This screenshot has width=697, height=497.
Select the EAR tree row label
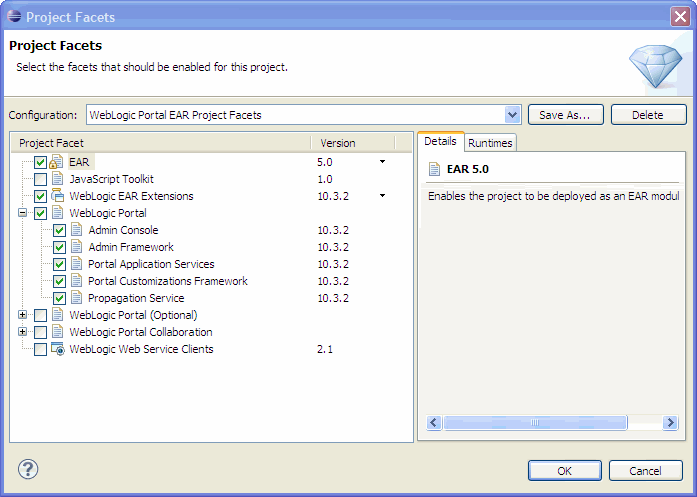pos(79,162)
